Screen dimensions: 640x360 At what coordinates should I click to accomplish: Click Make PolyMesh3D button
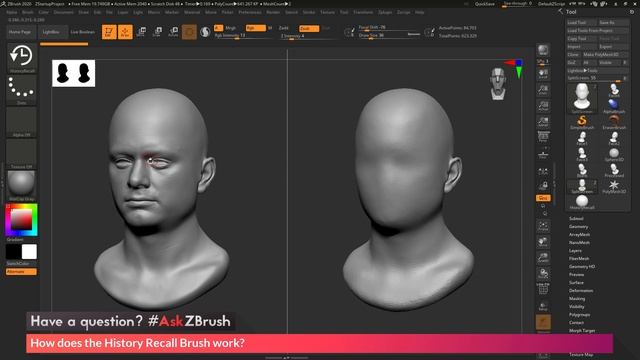[x=606, y=54]
